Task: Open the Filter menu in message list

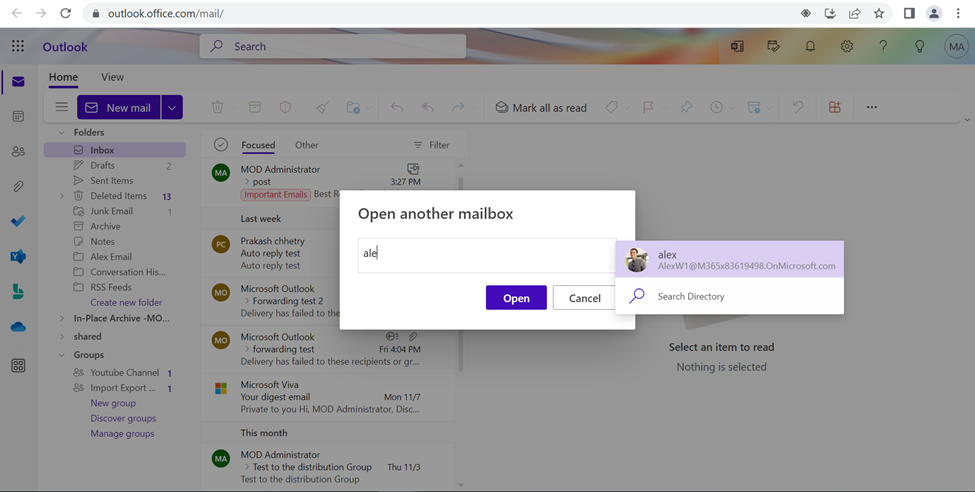Action: 431,145
